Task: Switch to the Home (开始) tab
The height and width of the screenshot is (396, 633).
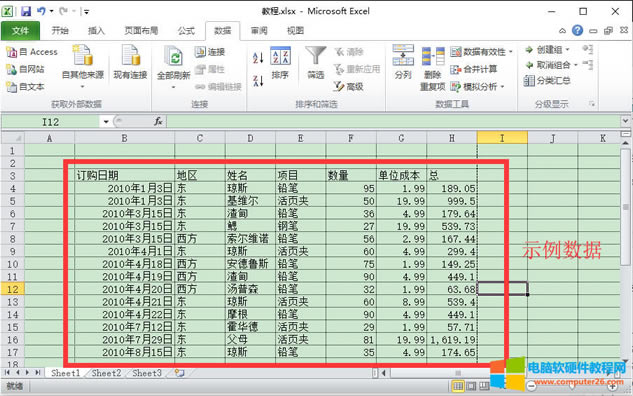Action: pos(60,31)
